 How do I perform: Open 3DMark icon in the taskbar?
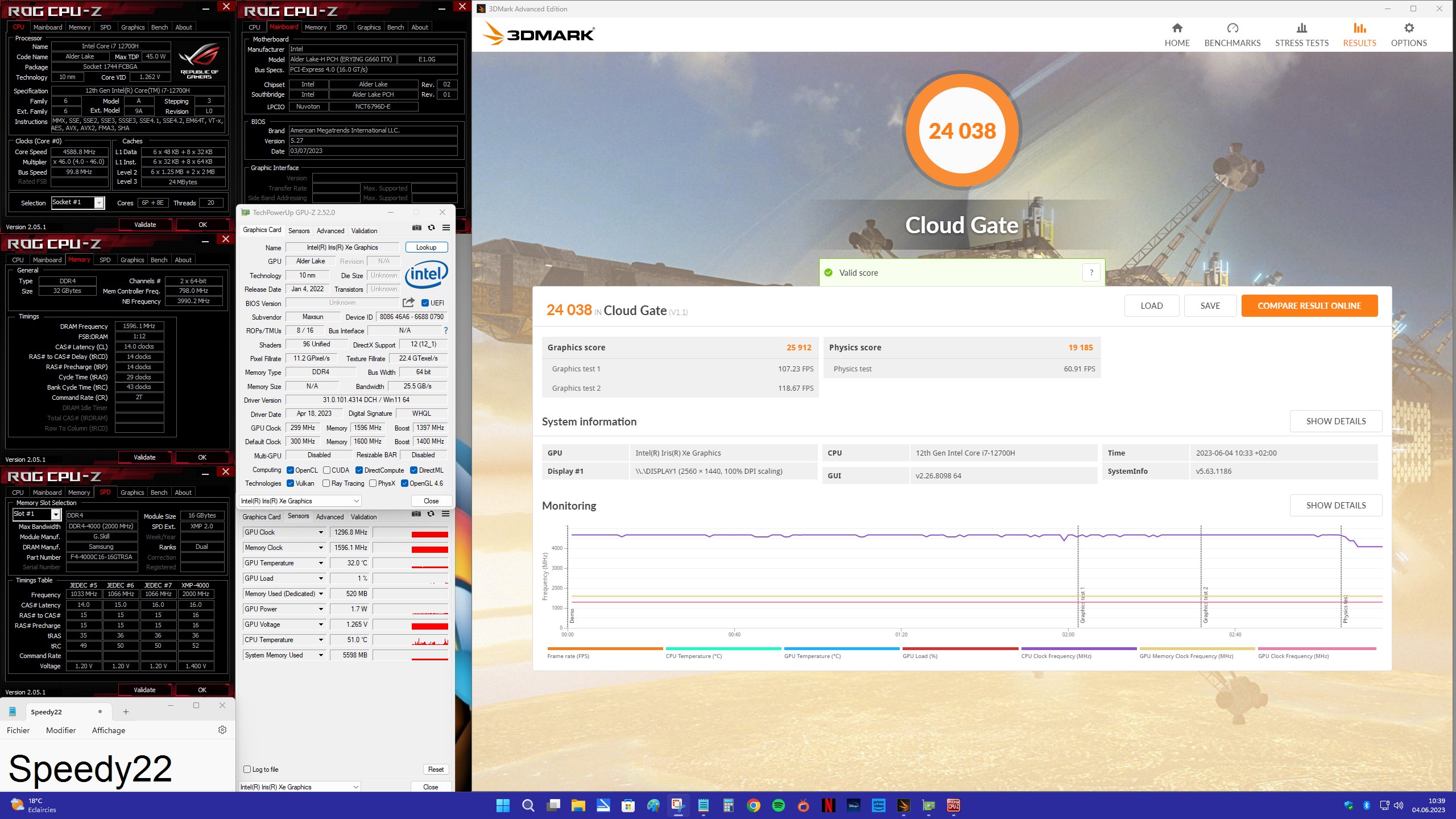click(904, 805)
